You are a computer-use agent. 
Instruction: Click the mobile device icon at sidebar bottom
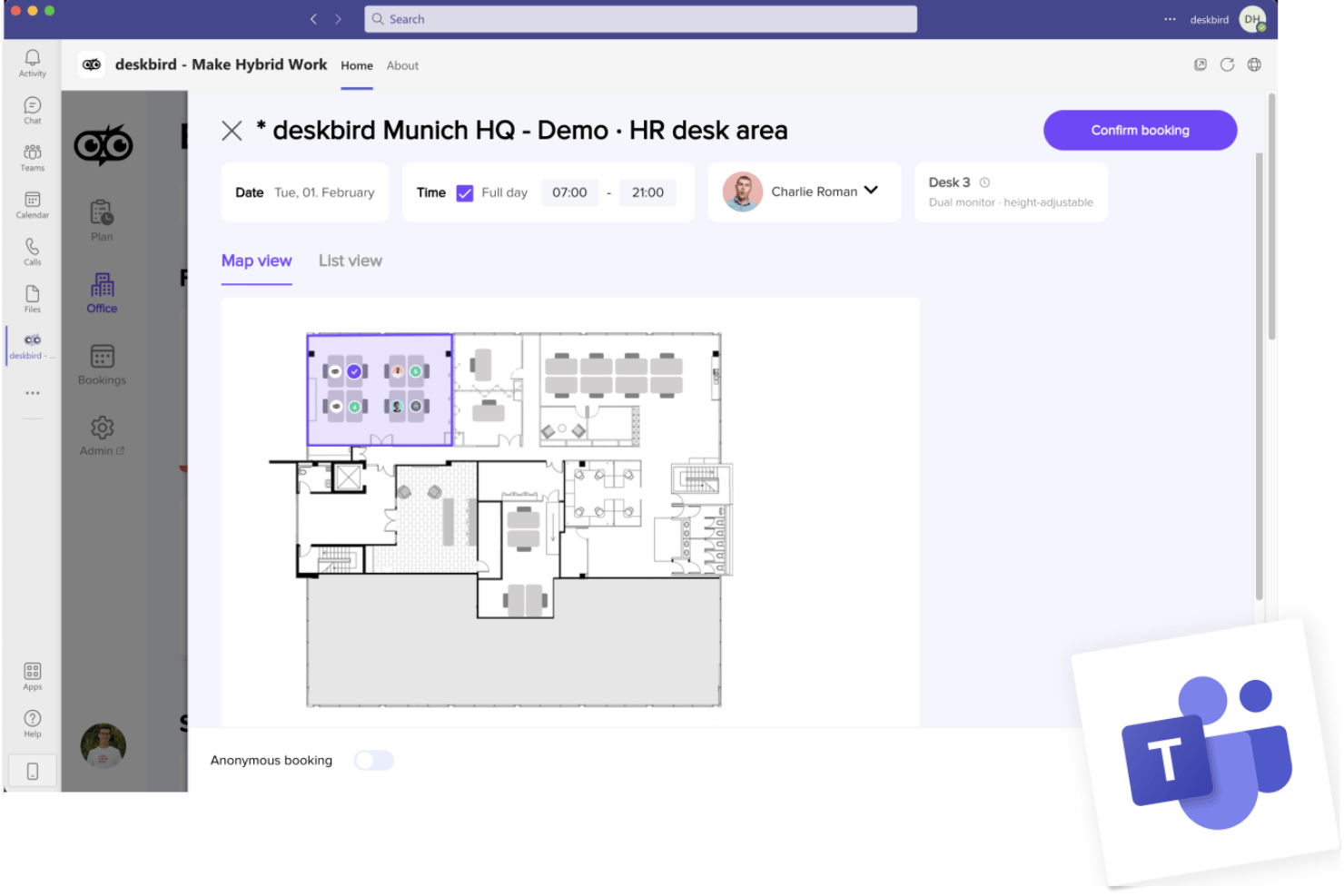pos(33,772)
